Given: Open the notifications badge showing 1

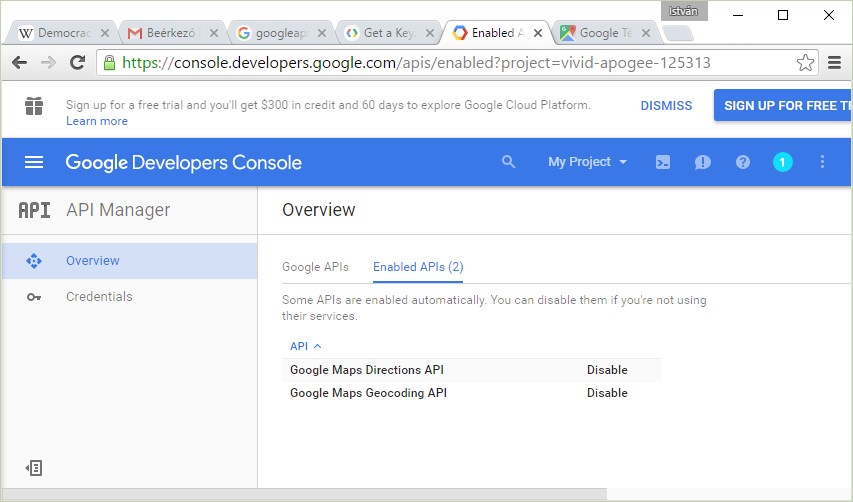Looking at the screenshot, I should (782, 162).
